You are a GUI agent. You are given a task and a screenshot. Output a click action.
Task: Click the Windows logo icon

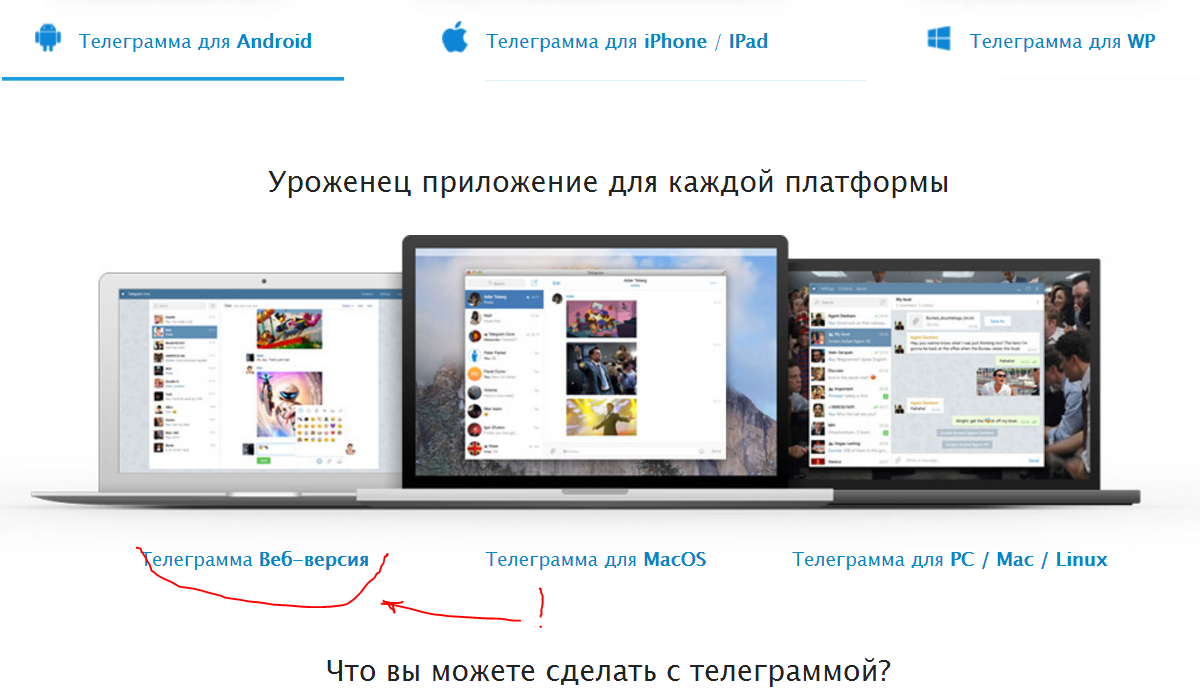point(938,39)
